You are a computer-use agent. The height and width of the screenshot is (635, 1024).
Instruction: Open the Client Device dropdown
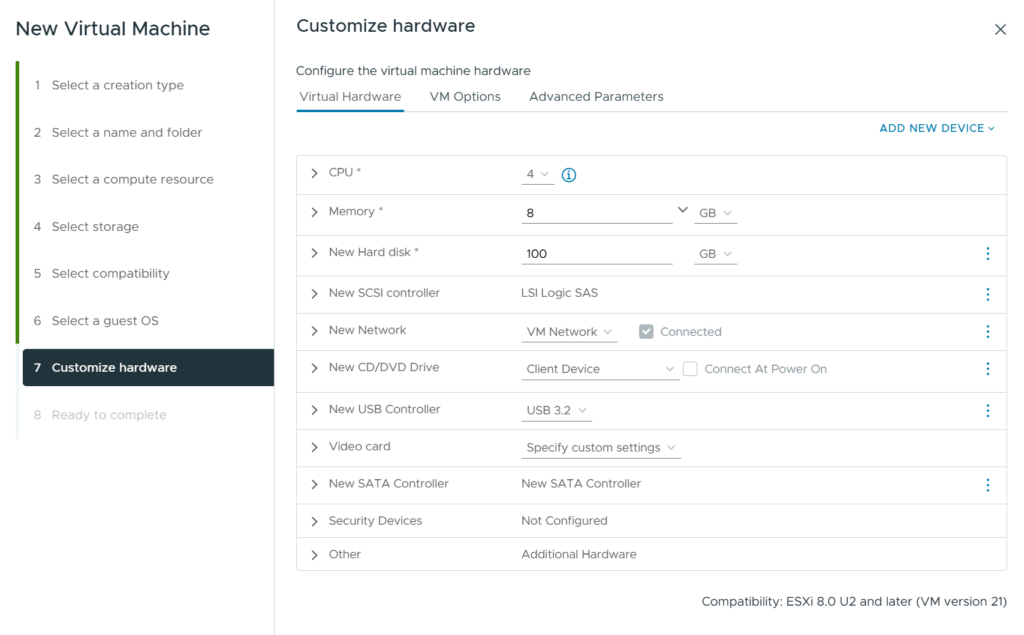(x=600, y=369)
